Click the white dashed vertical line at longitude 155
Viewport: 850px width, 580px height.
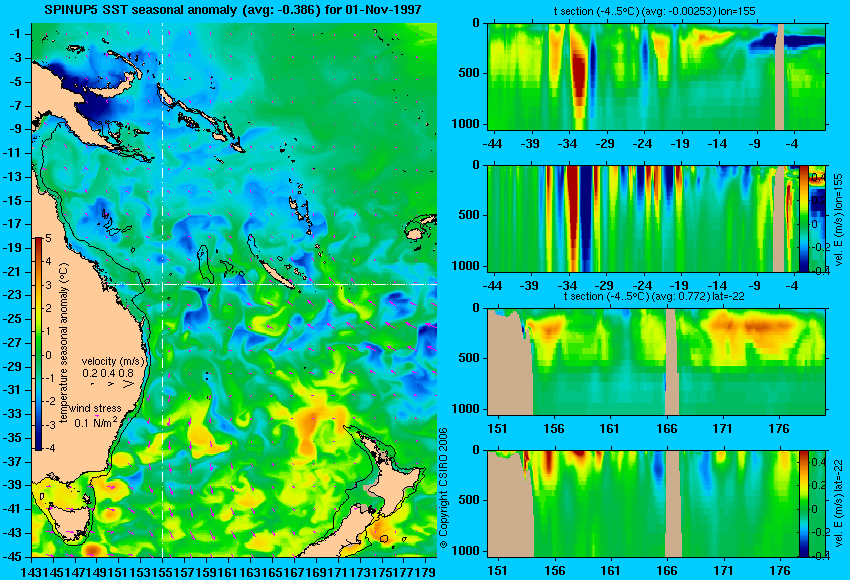click(163, 290)
